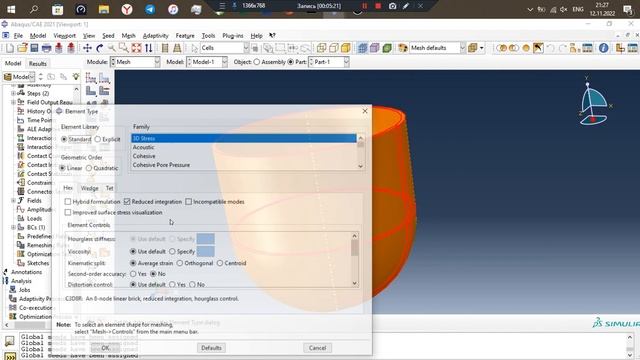Screen dimensions: 640x360
Task: Take a snapshot with recorder camera icon
Action: (392, 6)
